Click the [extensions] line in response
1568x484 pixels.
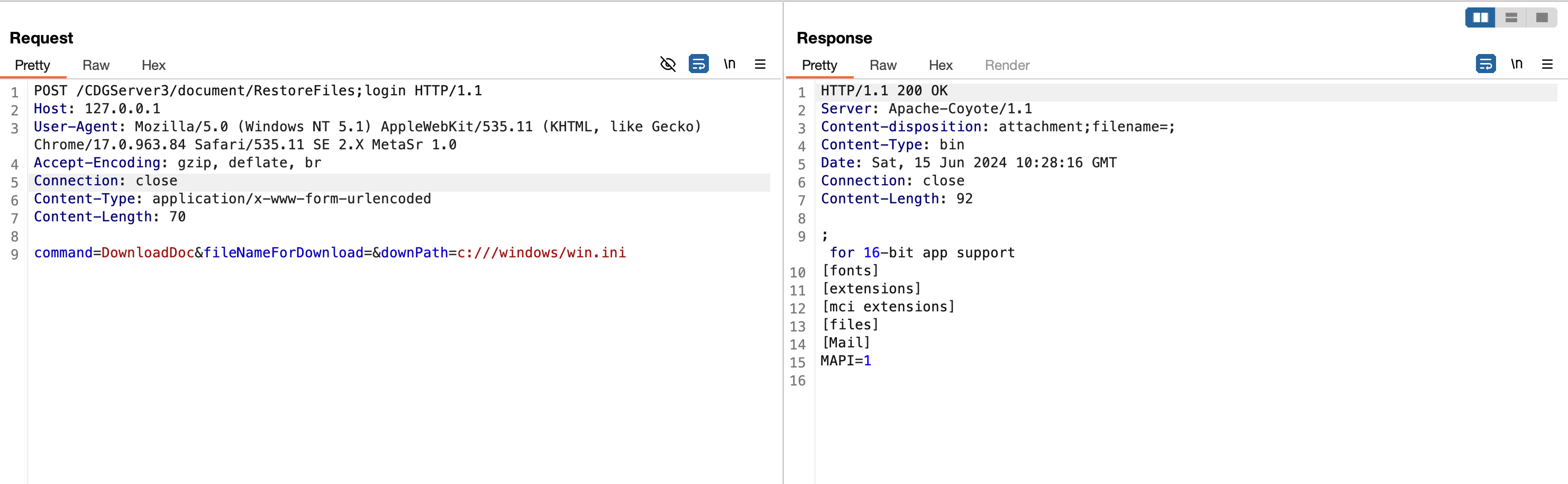(x=871, y=289)
